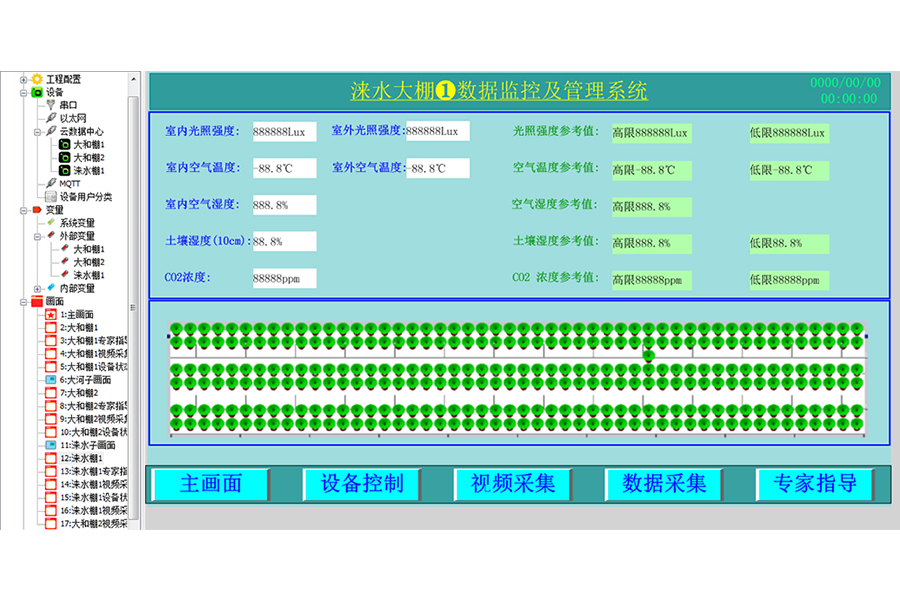Open the 设备用户分类 icon
Screen dimensions: 900x600
point(51,196)
